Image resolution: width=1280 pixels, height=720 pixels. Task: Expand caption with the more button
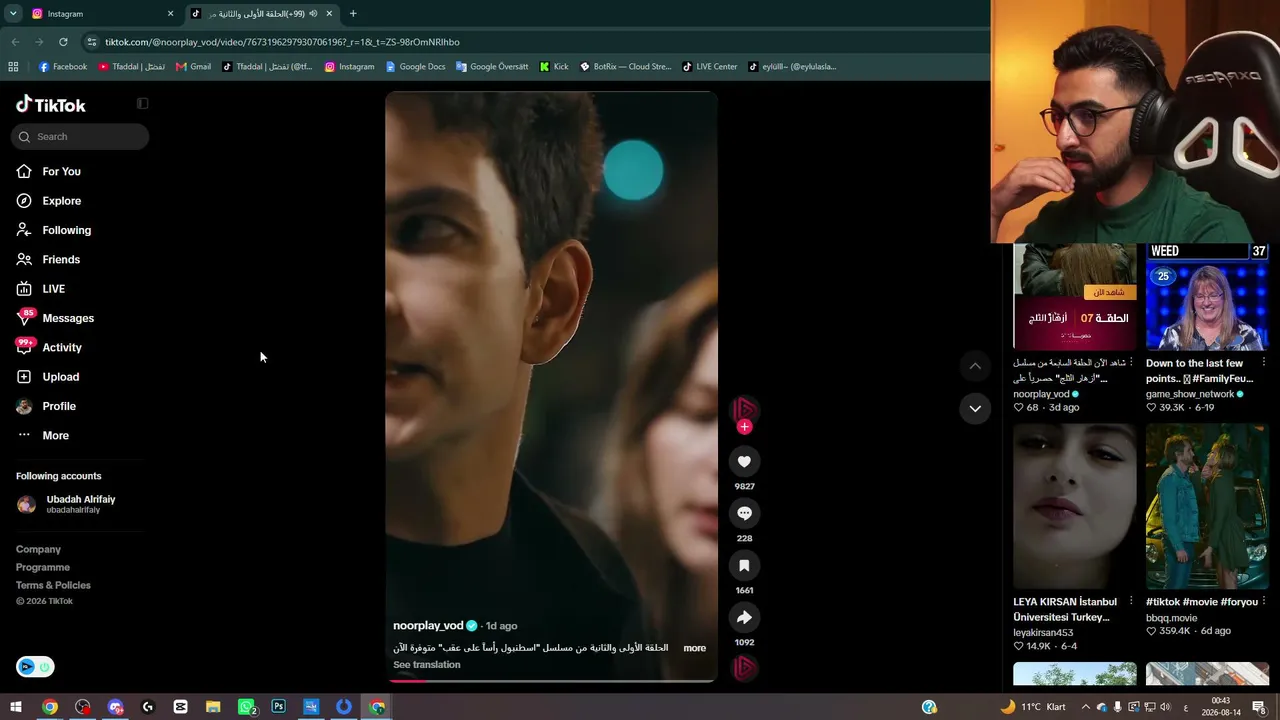tap(694, 648)
